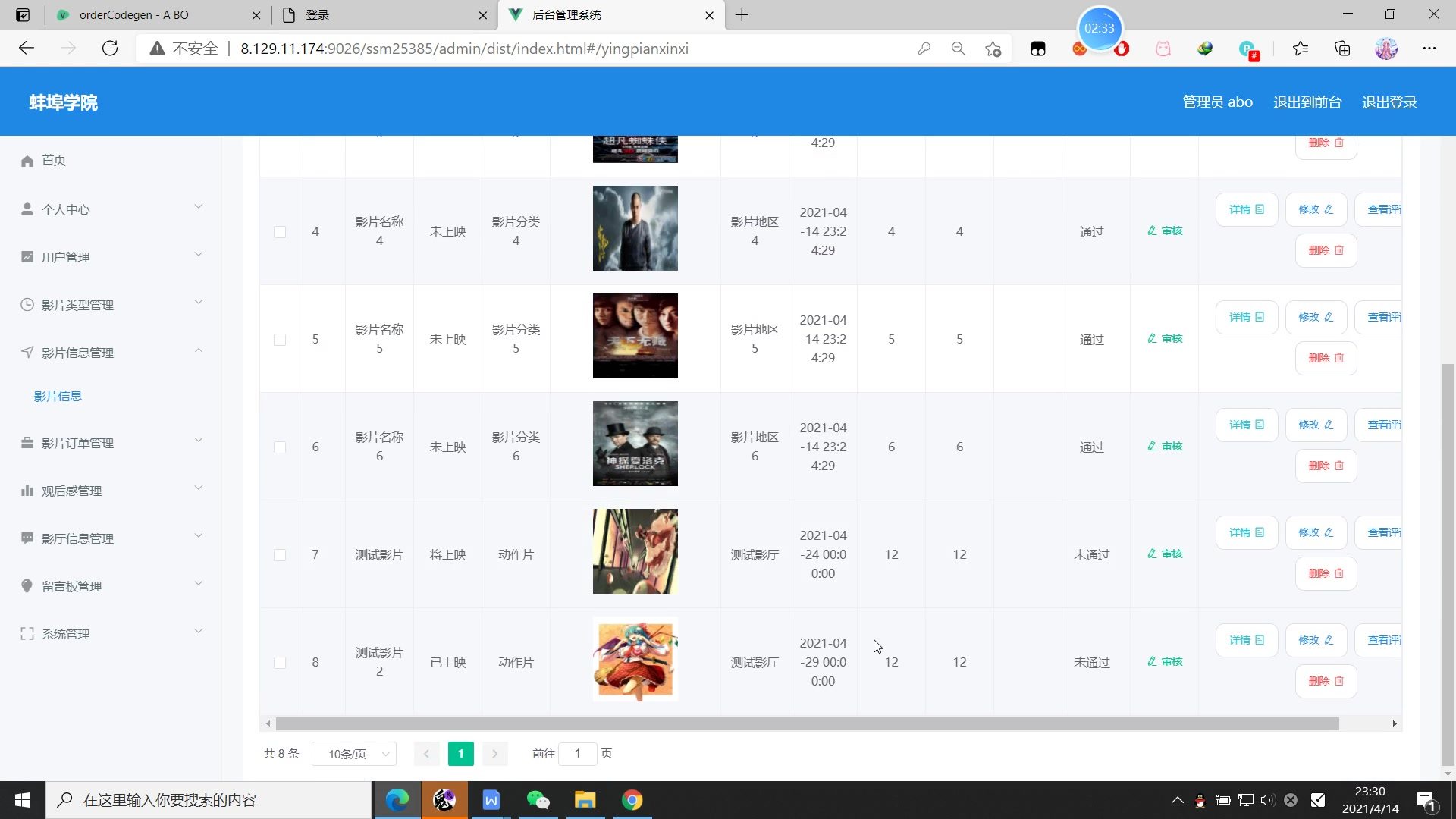Select the checkbox for 测试影片 row 7
1456x819 pixels.
click(x=280, y=555)
